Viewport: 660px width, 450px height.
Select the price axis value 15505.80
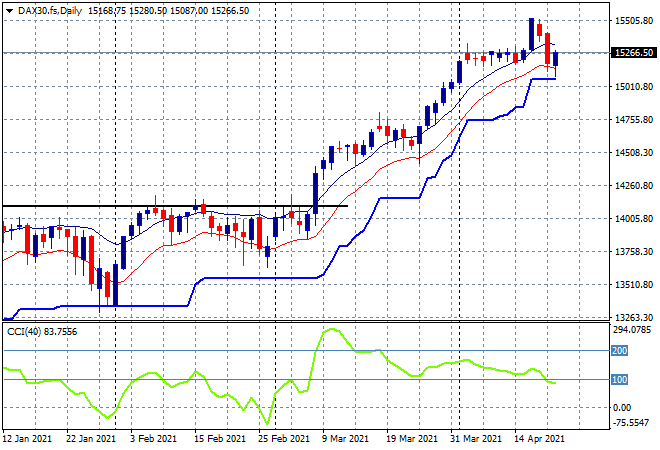tap(633, 21)
